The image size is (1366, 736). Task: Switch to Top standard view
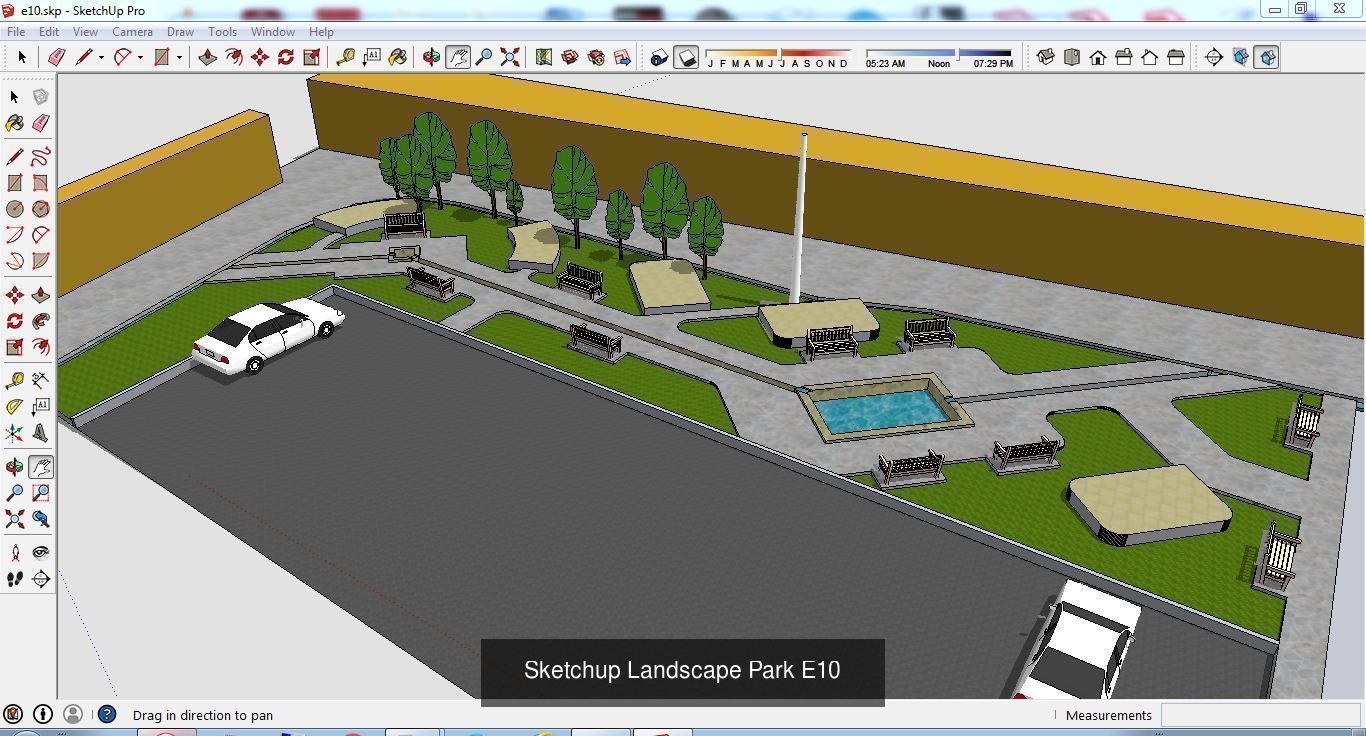point(1072,57)
